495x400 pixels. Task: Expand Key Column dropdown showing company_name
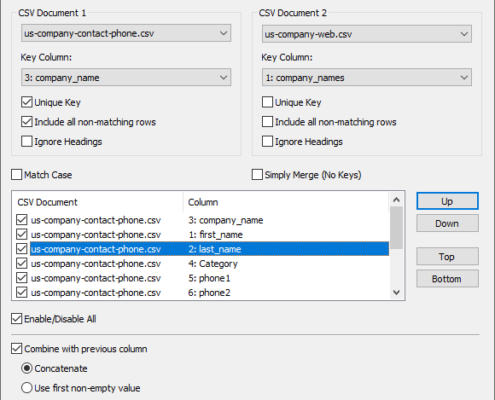(126, 78)
